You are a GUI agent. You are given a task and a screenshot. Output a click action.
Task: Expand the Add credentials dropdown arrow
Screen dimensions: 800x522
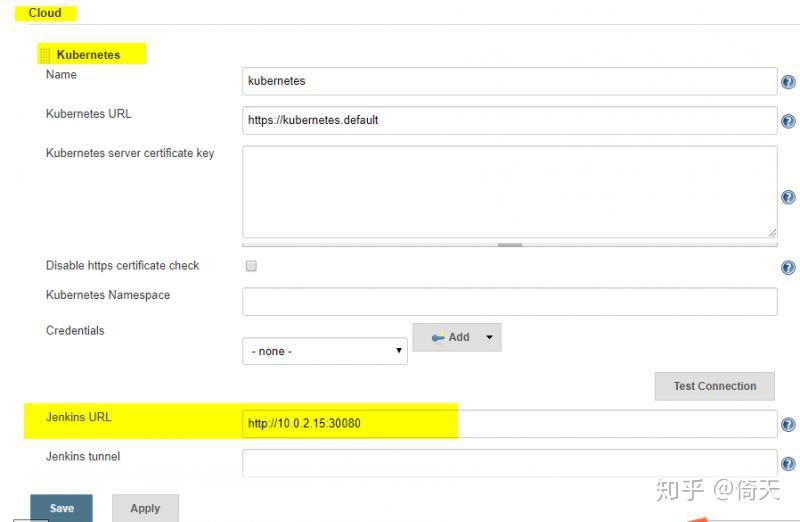[x=489, y=337]
